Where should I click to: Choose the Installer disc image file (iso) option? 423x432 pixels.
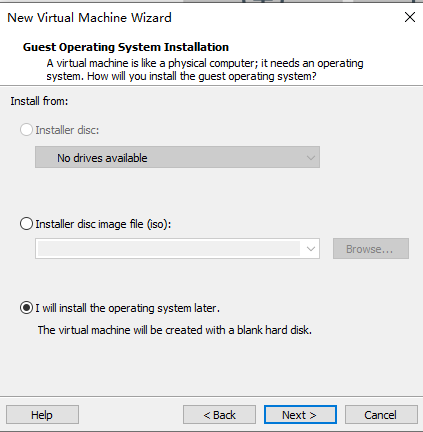coord(26,224)
